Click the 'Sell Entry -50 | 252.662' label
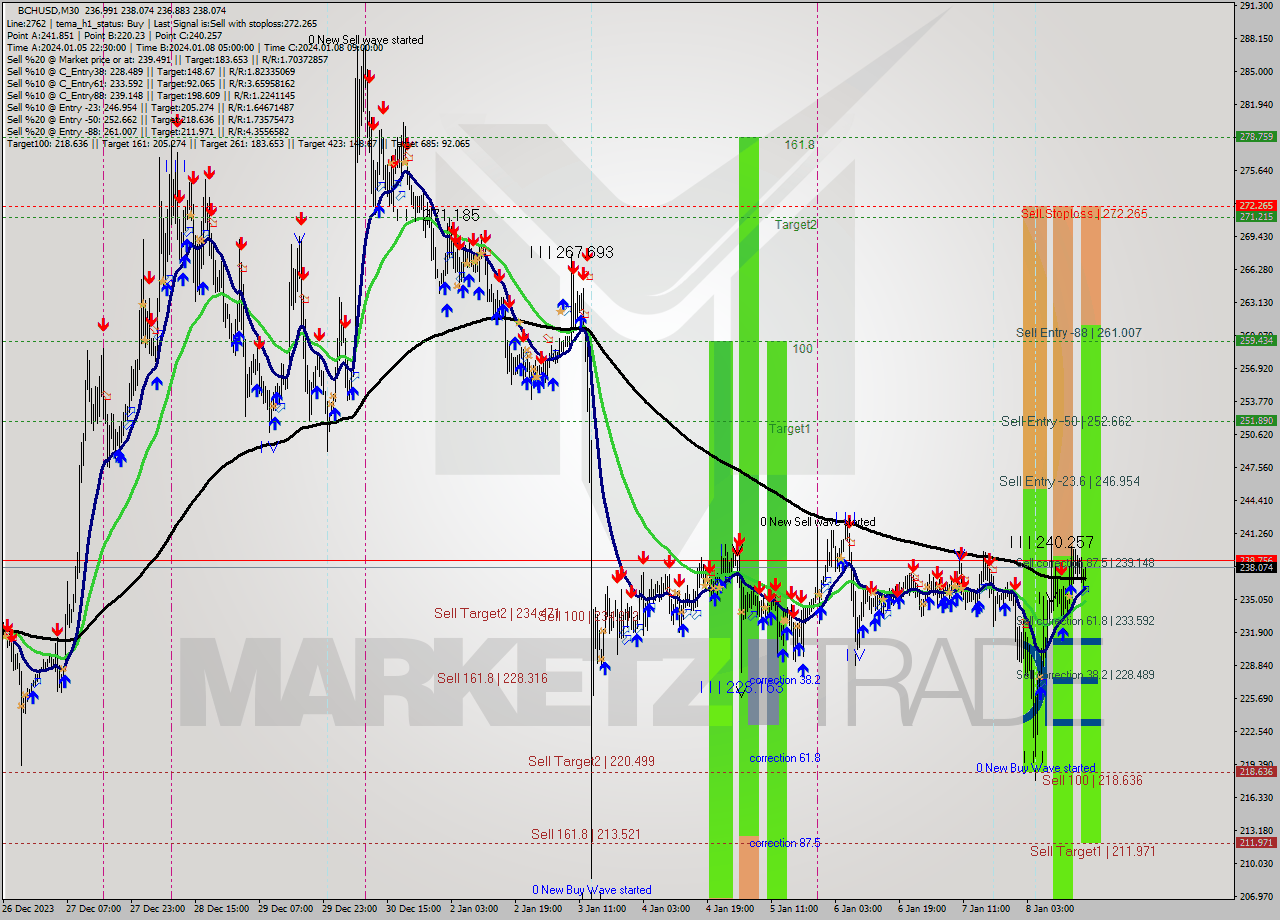 point(1066,421)
